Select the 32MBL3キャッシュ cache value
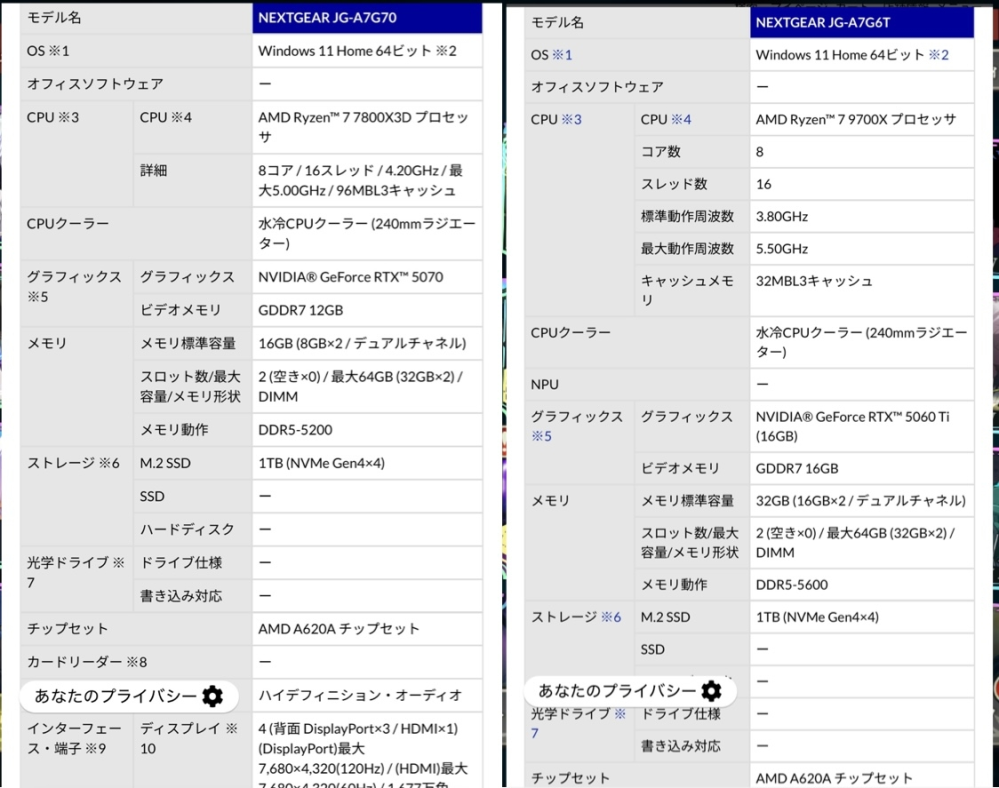 click(814, 282)
